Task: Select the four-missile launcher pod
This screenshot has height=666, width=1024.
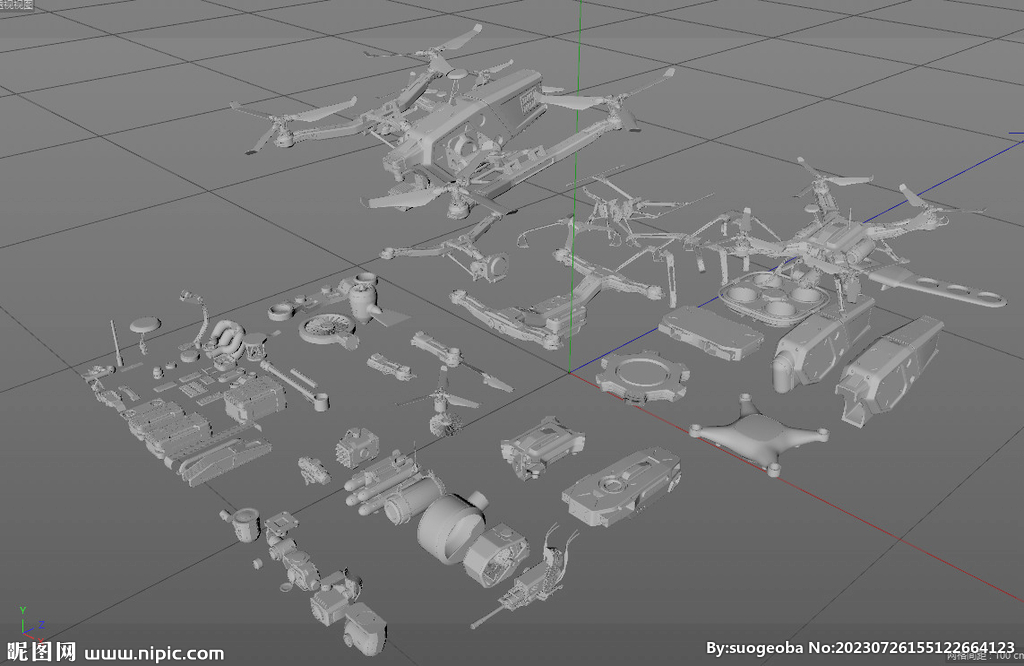Action: (x=382, y=482)
